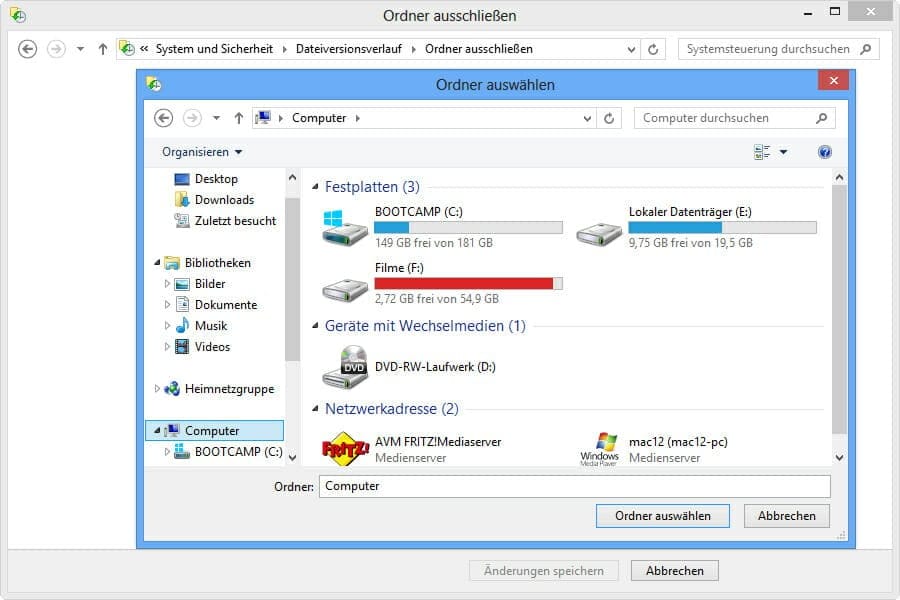Image resolution: width=900 pixels, height=600 pixels.
Task: Click the Ordner text input field
Action: click(574, 486)
